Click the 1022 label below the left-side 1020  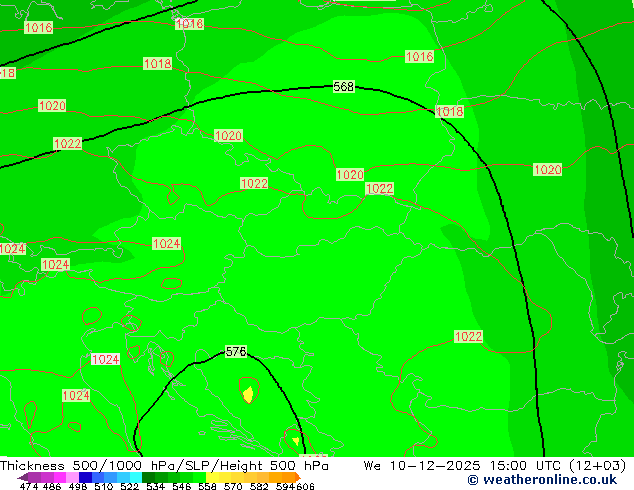pyautogui.click(x=68, y=143)
